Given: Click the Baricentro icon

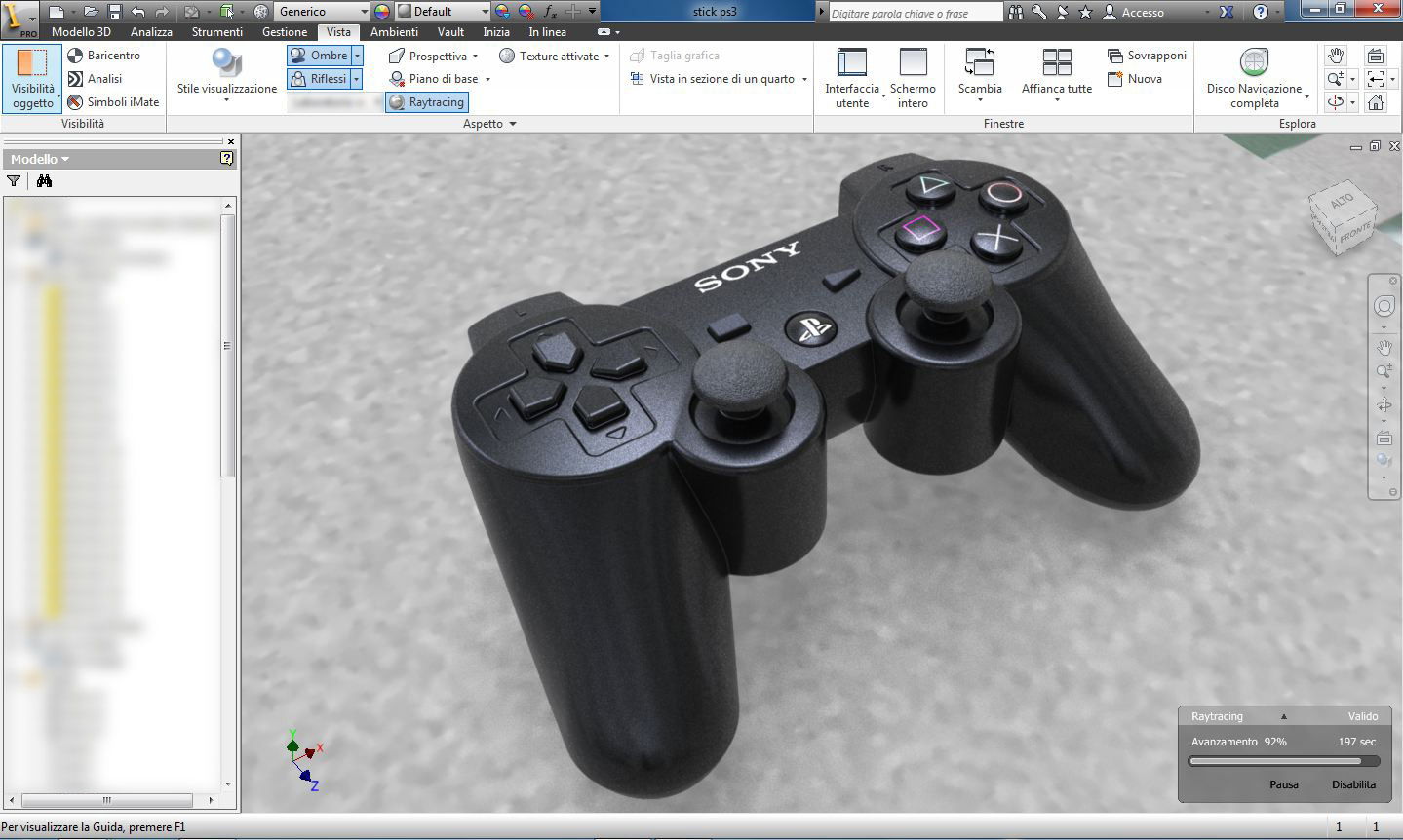Looking at the screenshot, I should (x=75, y=56).
